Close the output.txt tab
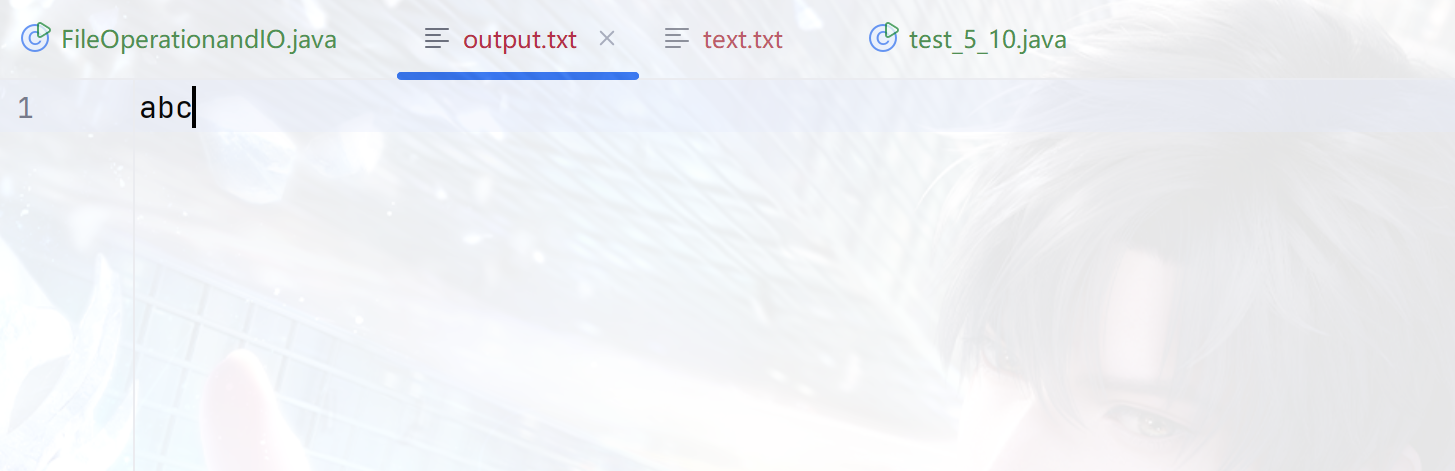This screenshot has width=1455, height=471. click(x=607, y=39)
